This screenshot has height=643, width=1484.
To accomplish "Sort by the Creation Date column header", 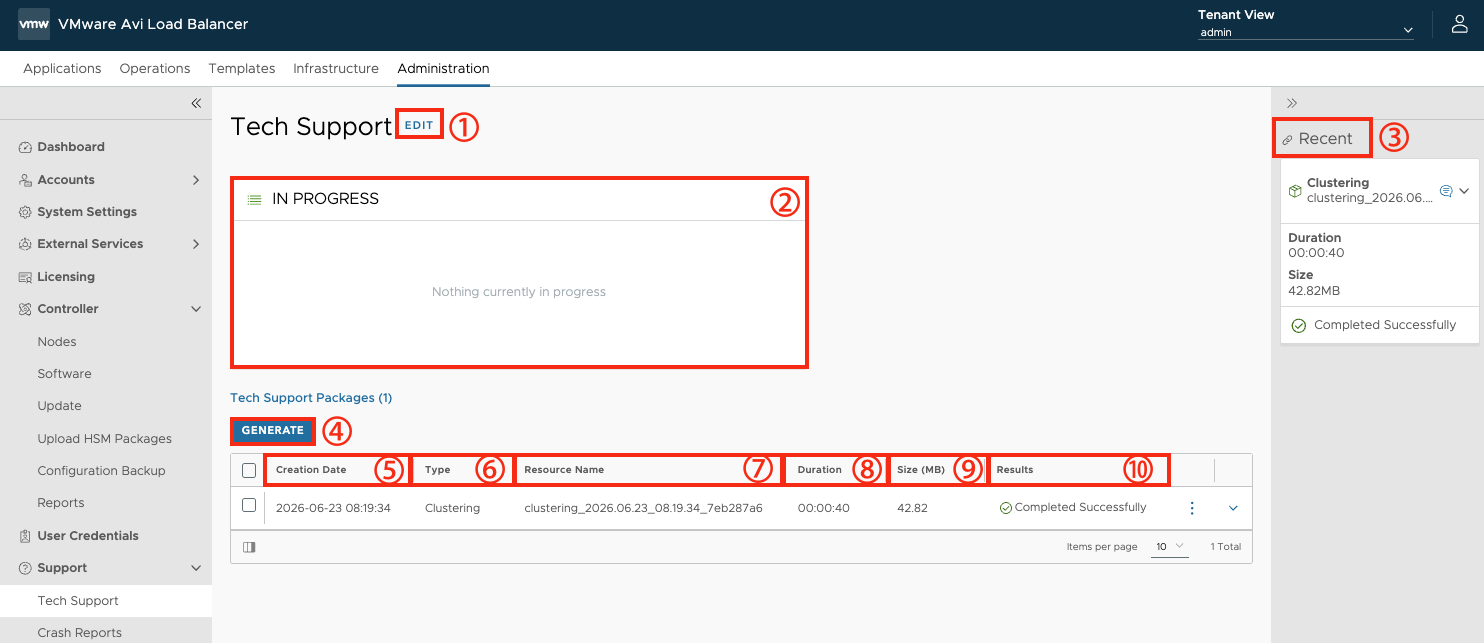I will coord(311,470).
